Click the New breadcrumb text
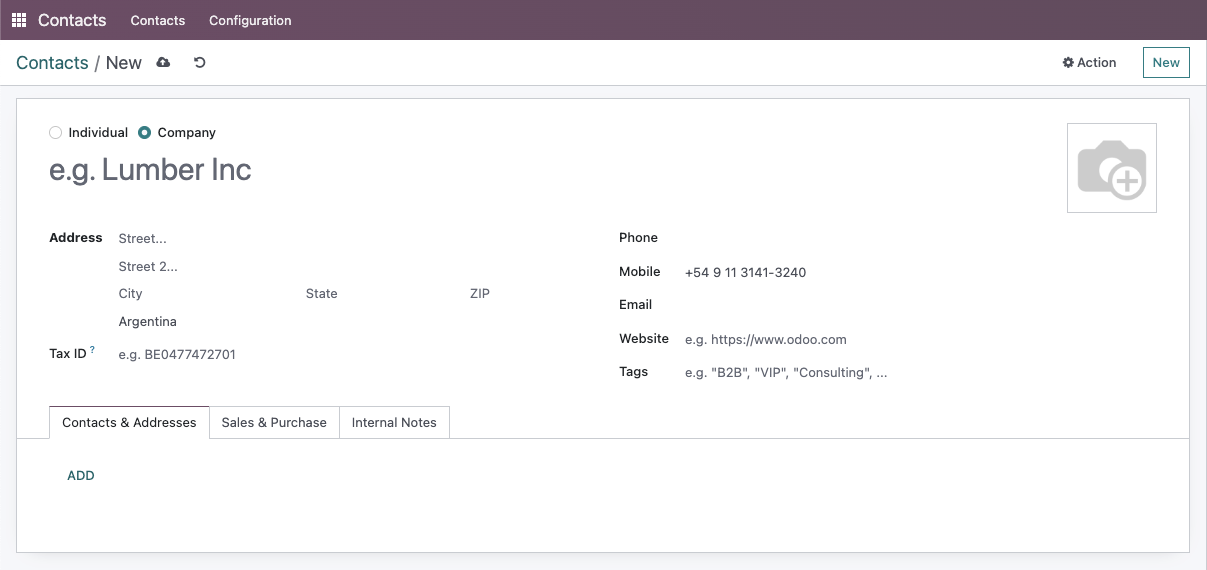 (x=124, y=63)
